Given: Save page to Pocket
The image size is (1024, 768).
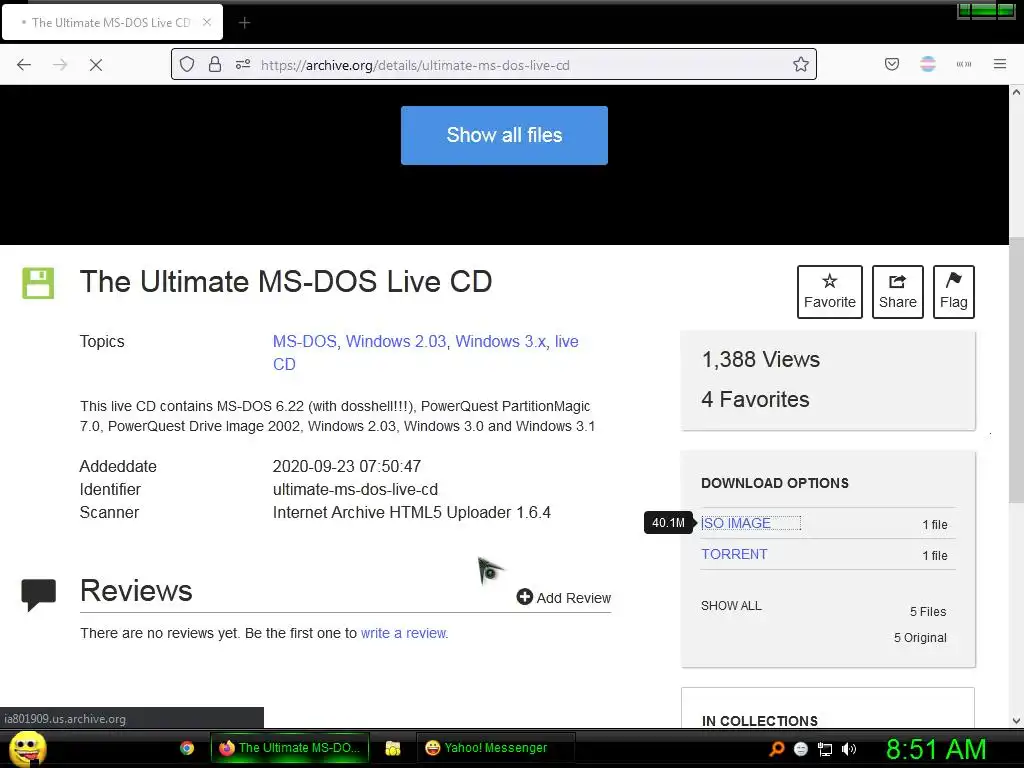Looking at the screenshot, I should (892, 64).
